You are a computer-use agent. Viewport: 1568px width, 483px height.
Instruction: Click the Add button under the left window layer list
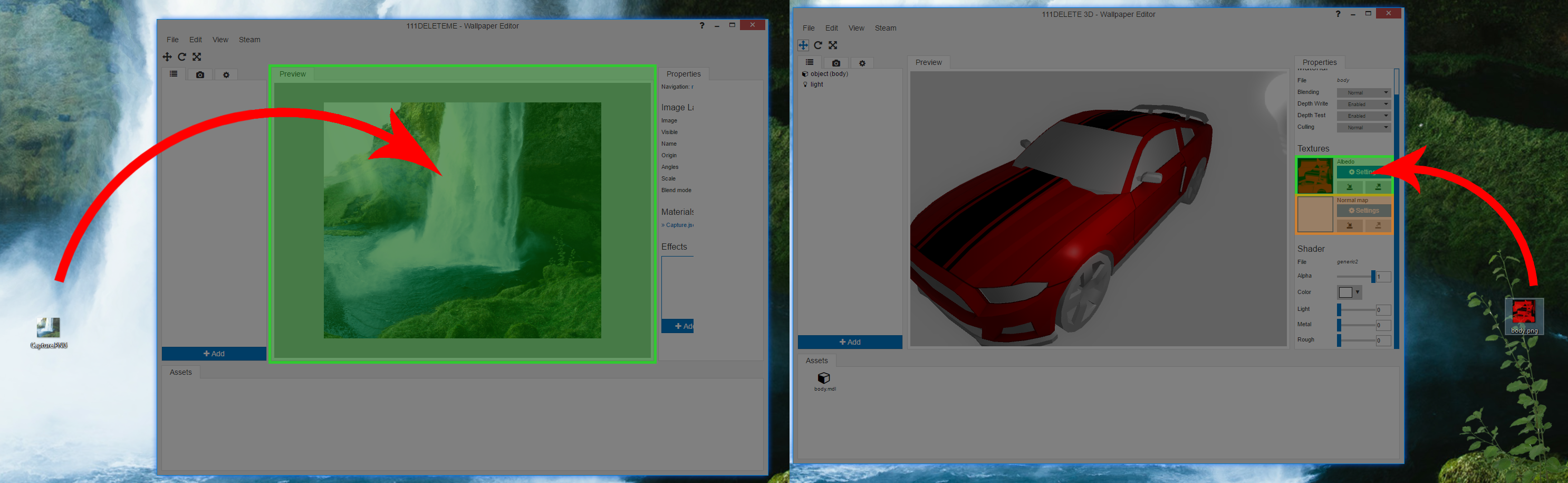pos(214,354)
